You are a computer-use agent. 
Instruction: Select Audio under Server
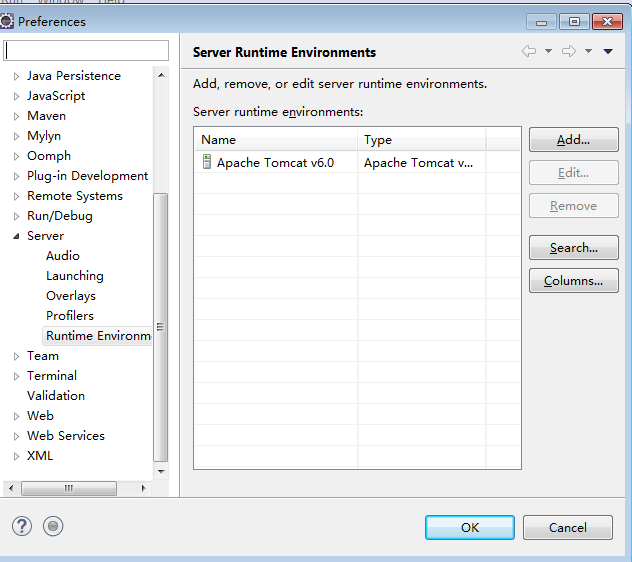pos(63,256)
